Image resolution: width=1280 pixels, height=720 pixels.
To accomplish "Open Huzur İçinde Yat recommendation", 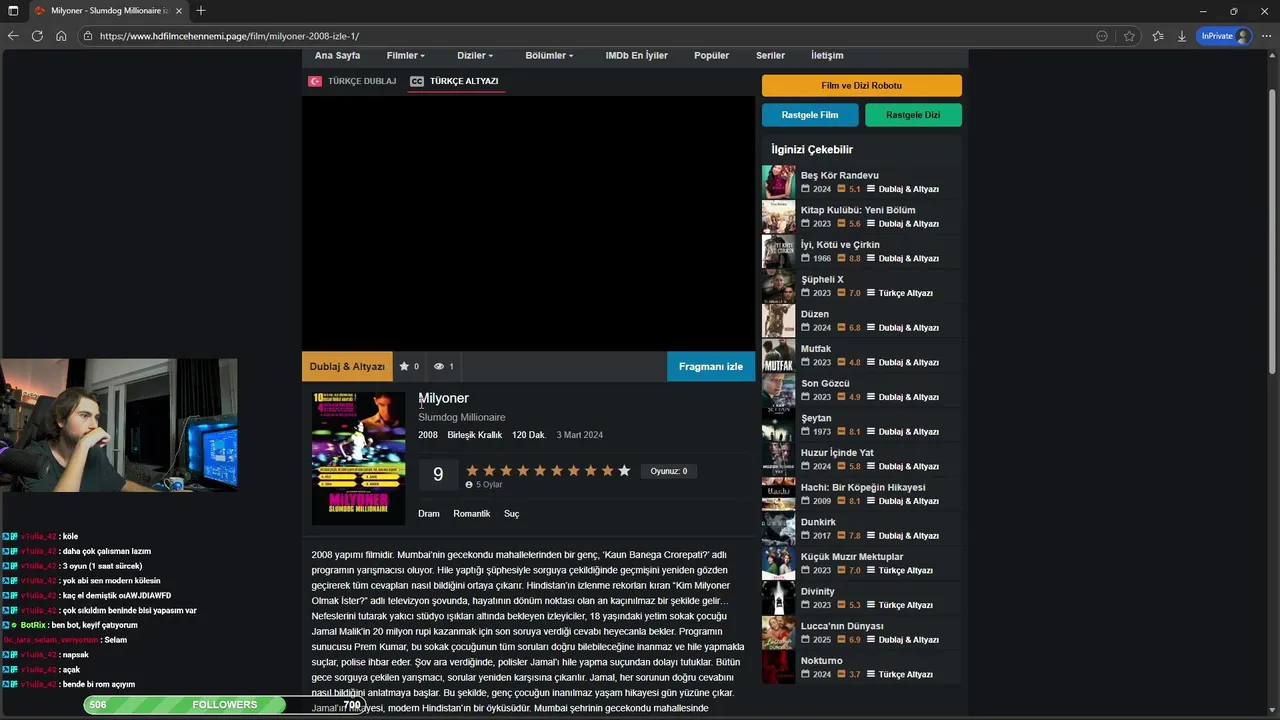I will coord(861,459).
